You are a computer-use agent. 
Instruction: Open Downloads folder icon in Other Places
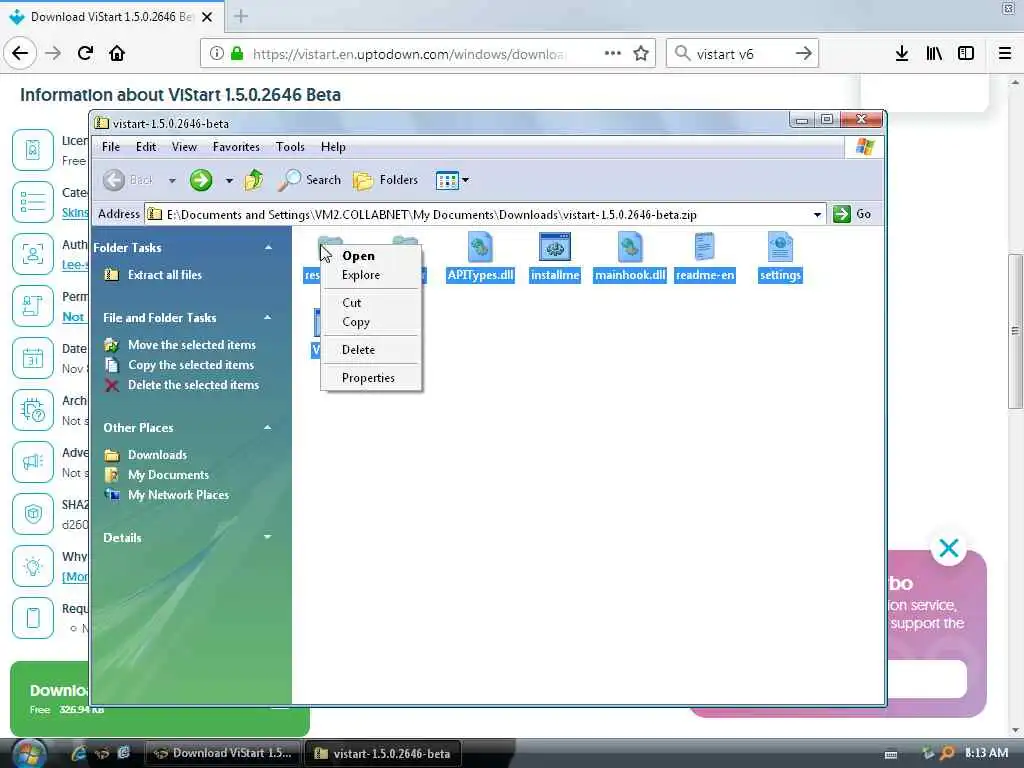tap(112, 455)
